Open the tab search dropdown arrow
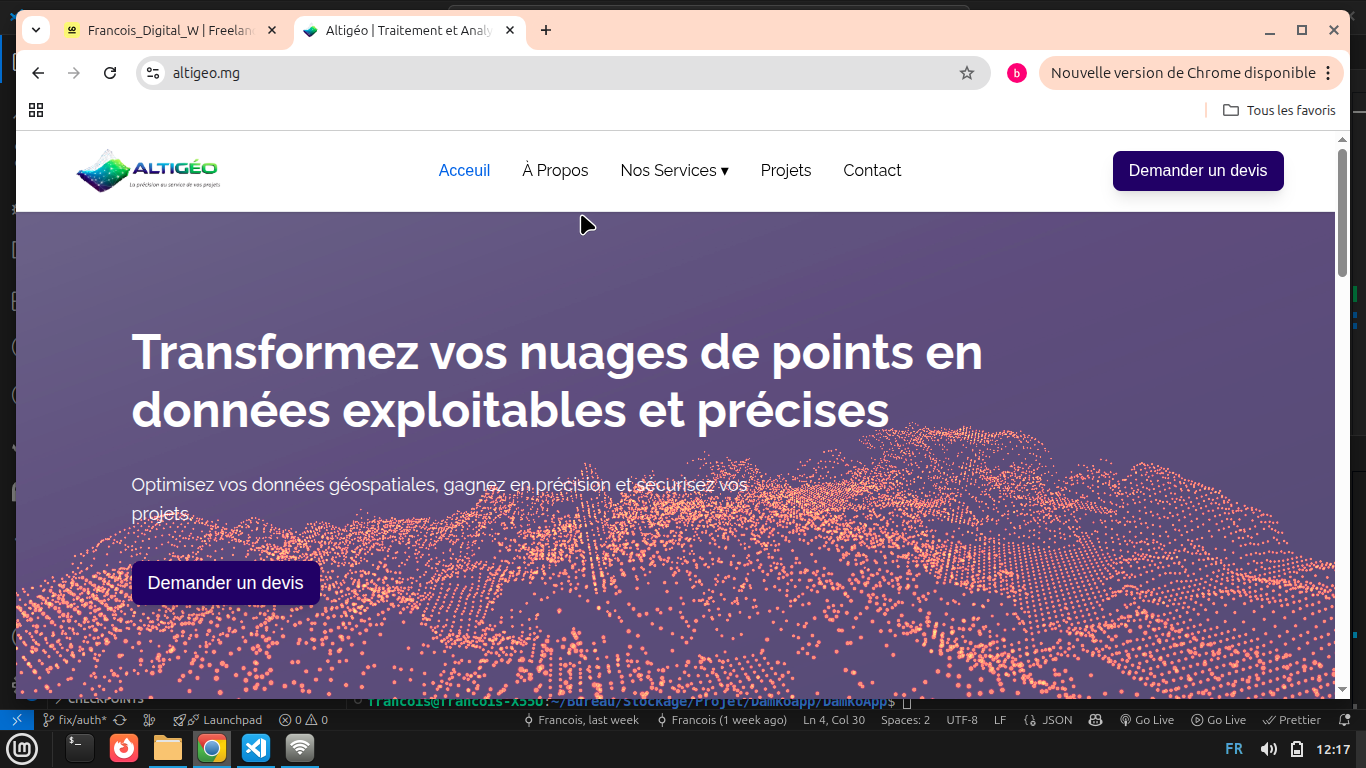This screenshot has height=768, width=1366. [36, 30]
